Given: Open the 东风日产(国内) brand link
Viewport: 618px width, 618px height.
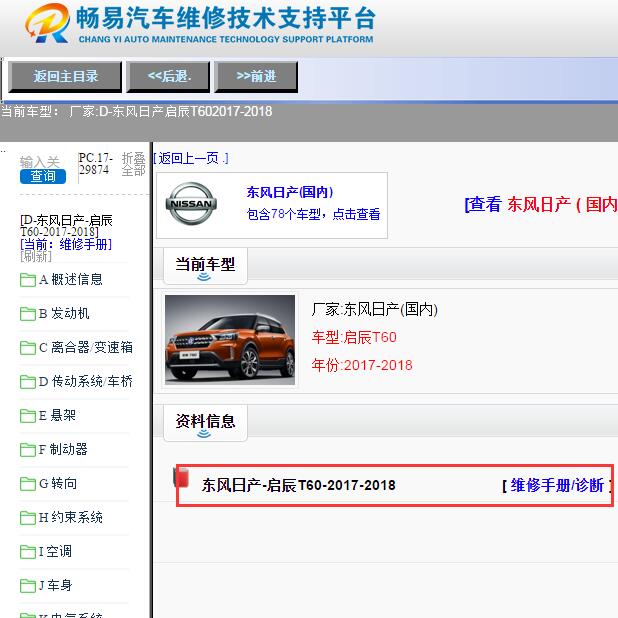Looking at the screenshot, I should [290, 192].
